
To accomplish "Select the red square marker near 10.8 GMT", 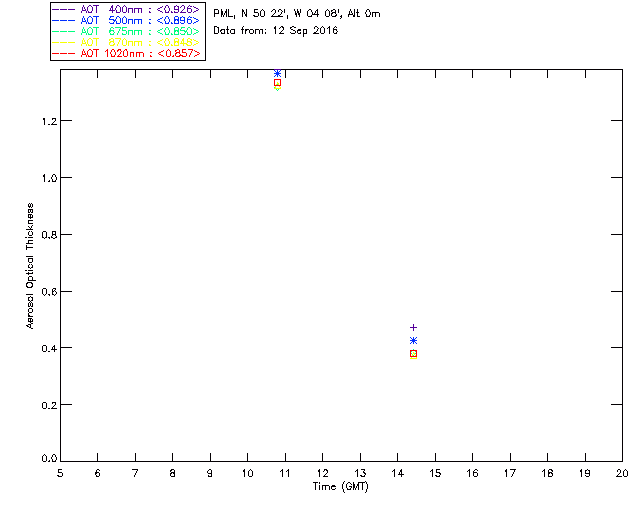I will (x=278, y=83).
